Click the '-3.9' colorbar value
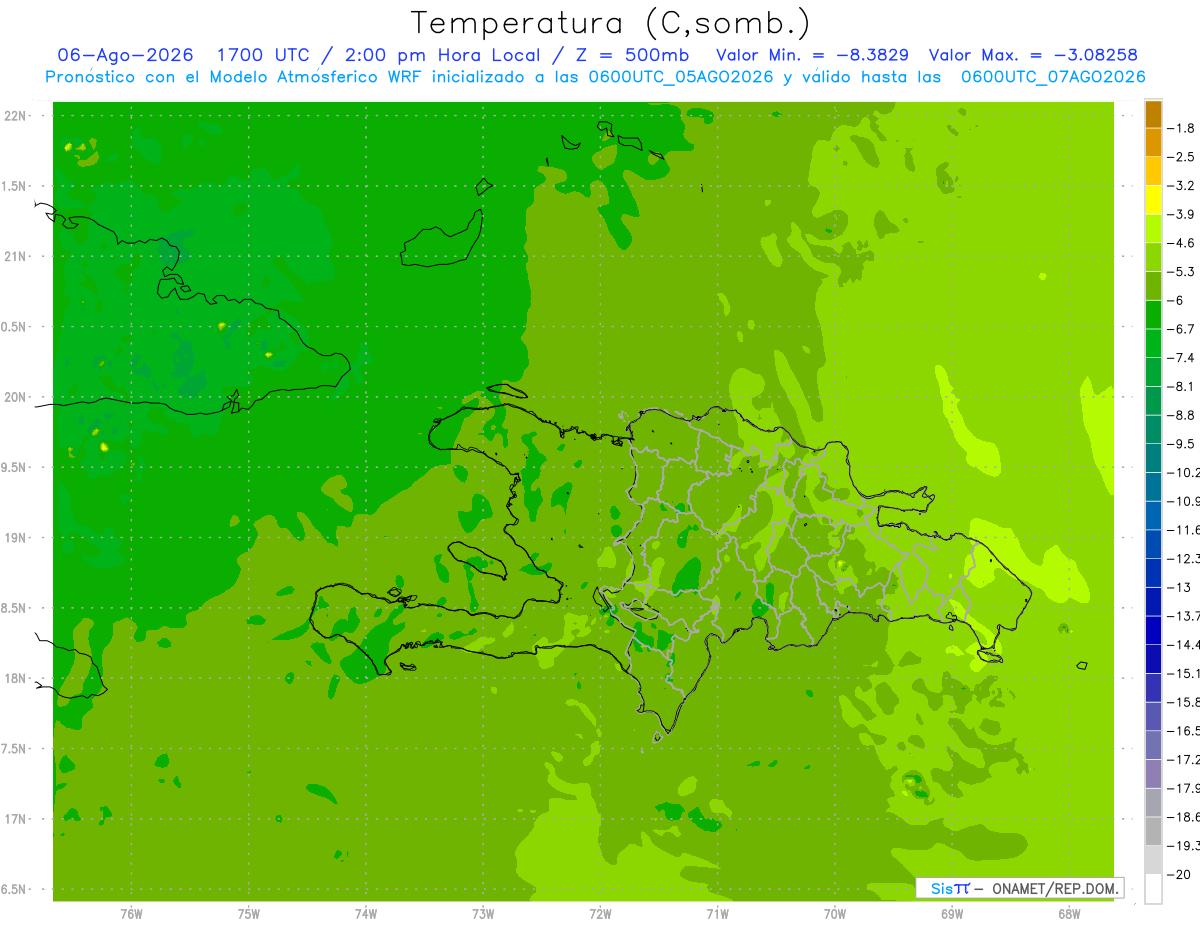The width and height of the screenshot is (1200, 927). pos(1180,214)
